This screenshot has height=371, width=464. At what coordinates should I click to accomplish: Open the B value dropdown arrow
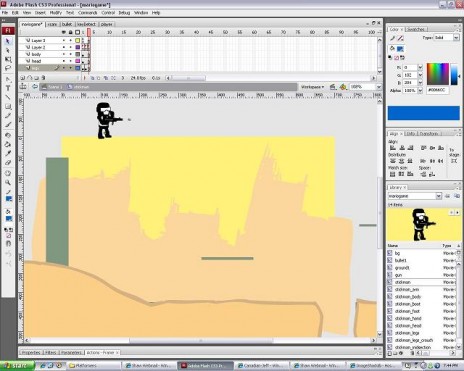click(x=420, y=83)
